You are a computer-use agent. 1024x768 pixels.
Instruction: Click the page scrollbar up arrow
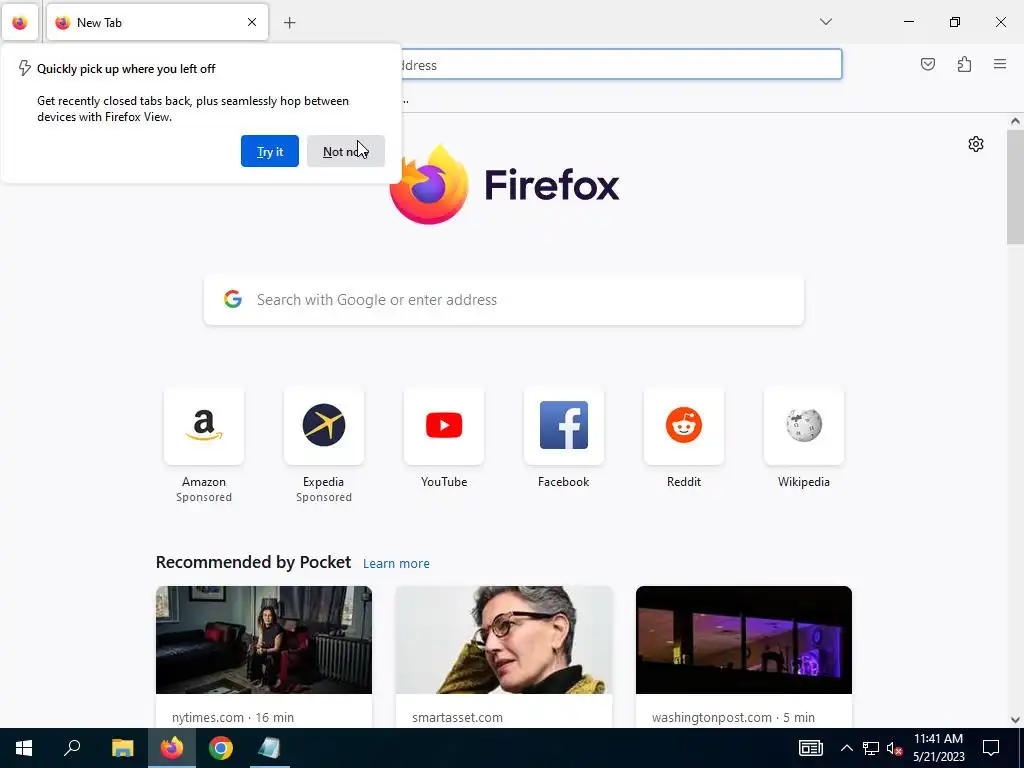[1015, 121]
